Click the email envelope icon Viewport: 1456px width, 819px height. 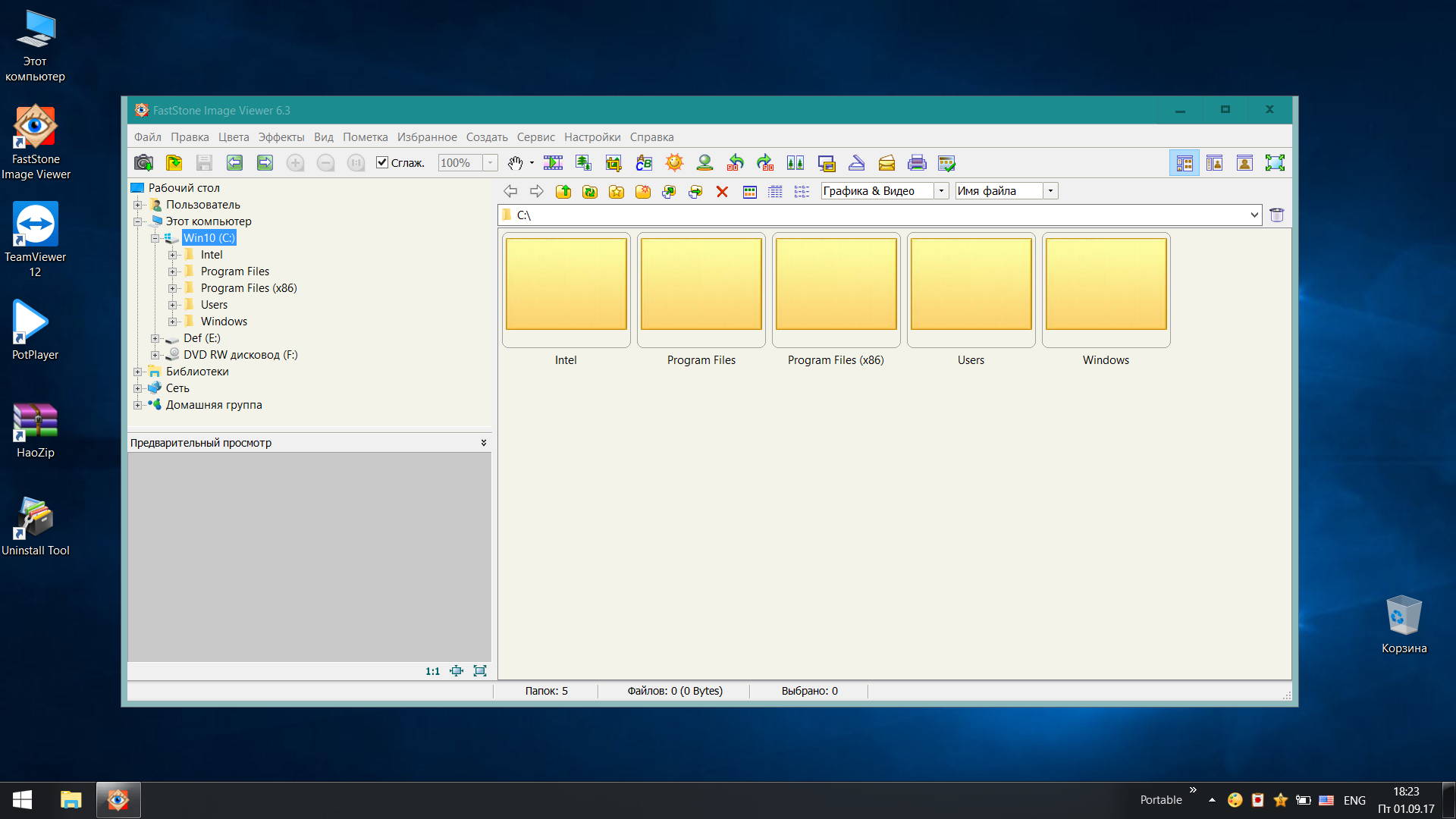tap(886, 162)
